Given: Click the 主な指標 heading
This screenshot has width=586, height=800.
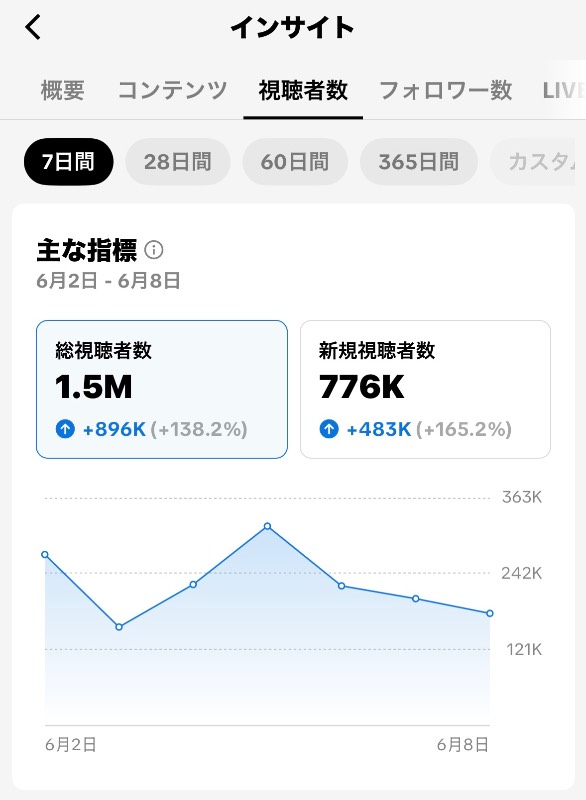Looking at the screenshot, I should (x=87, y=250).
